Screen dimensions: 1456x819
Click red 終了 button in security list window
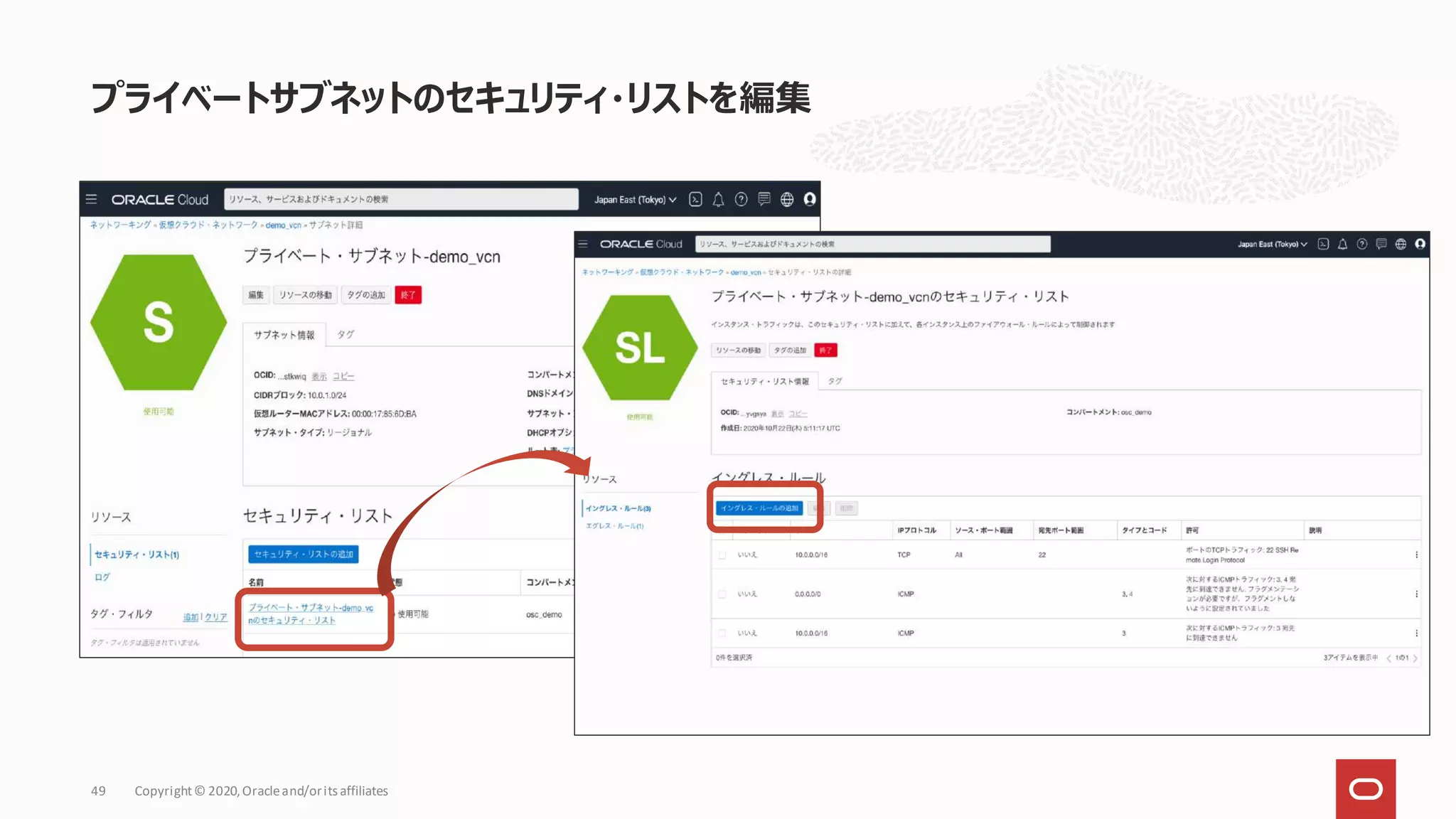tap(825, 350)
